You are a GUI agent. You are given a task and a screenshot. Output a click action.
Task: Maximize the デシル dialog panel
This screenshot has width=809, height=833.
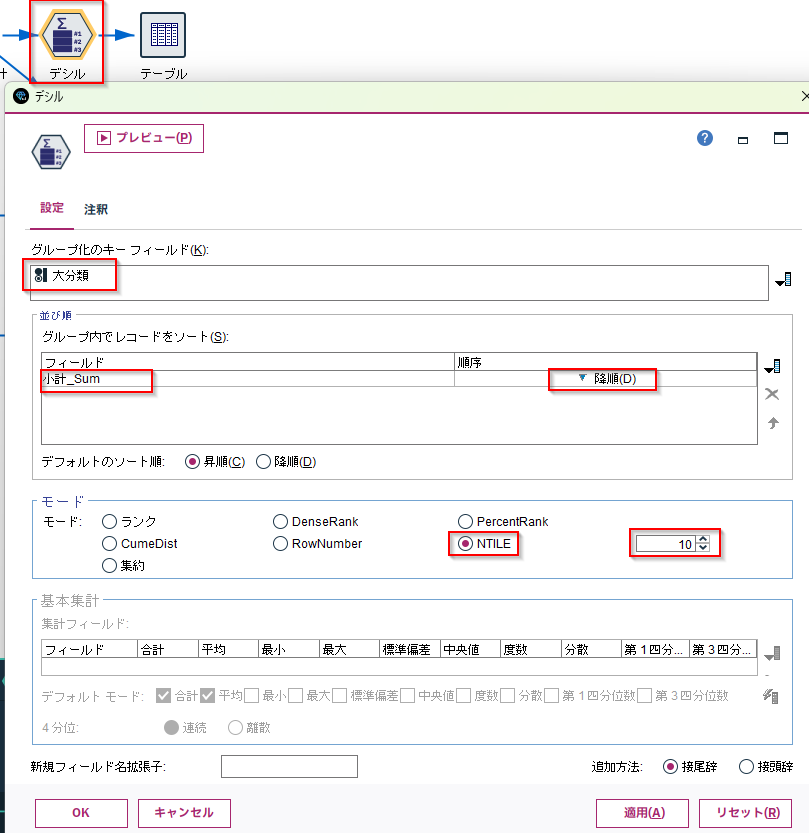pos(781,138)
